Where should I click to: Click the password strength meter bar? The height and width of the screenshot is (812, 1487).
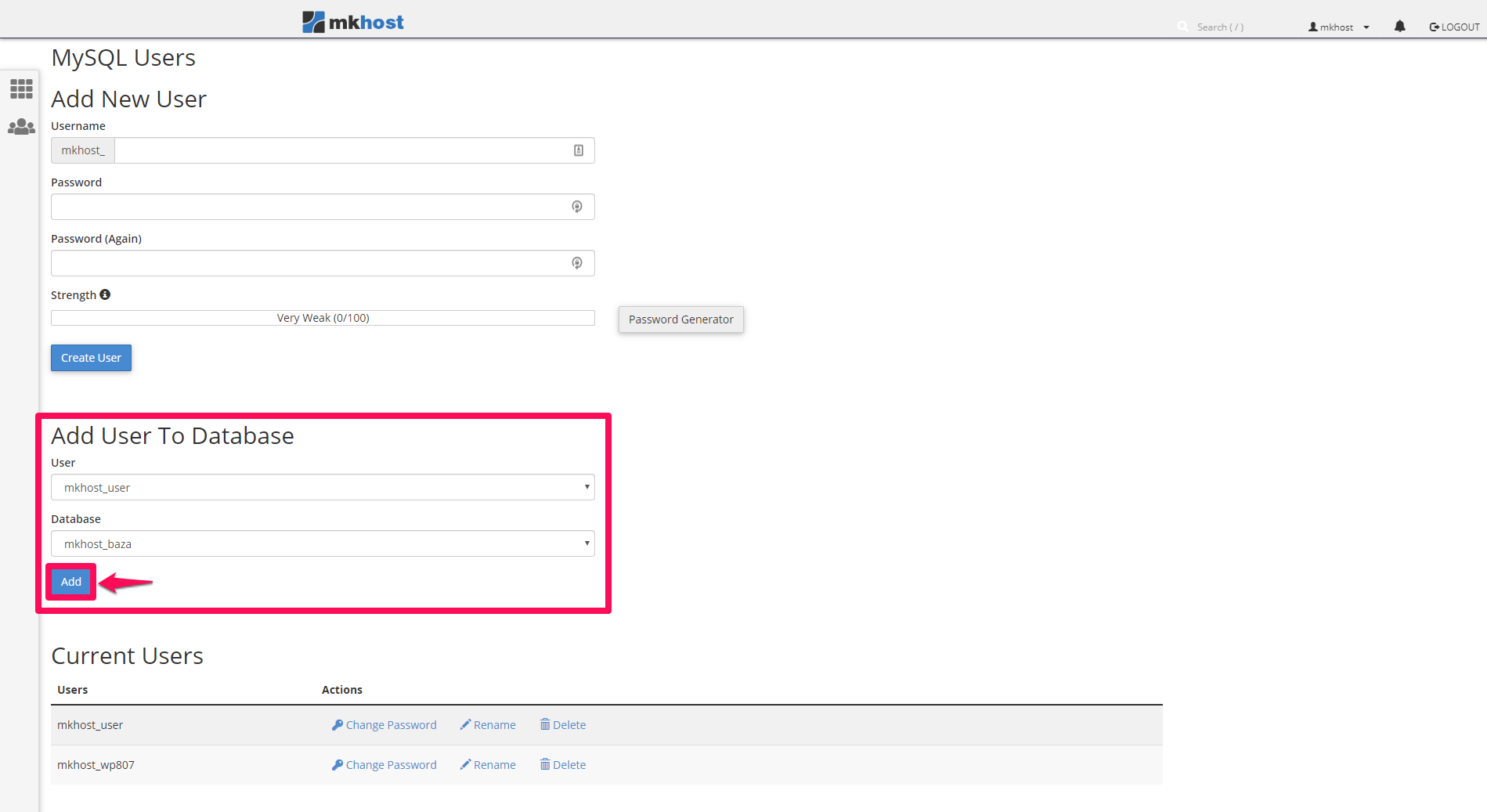click(x=323, y=318)
